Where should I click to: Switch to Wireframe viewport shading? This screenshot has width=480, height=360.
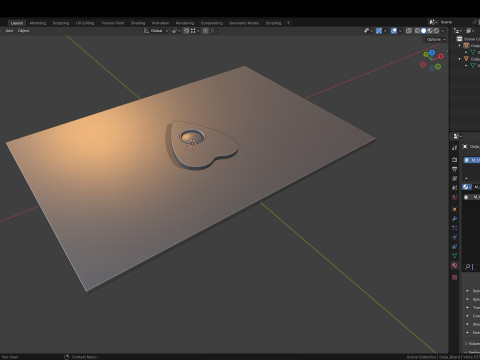(417, 31)
